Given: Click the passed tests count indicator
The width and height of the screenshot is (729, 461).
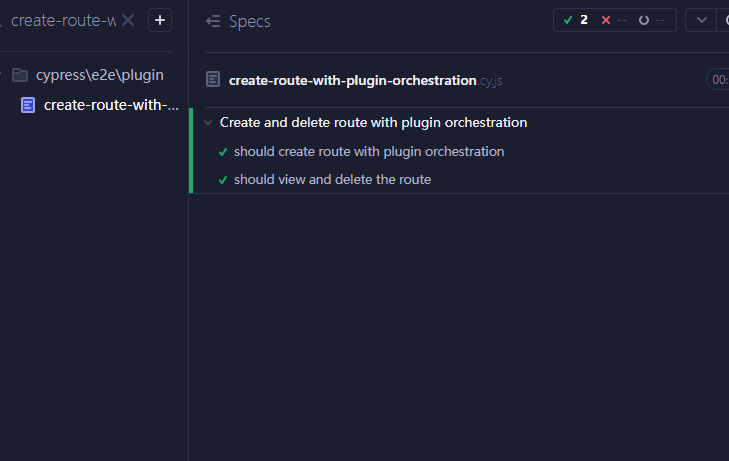Looking at the screenshot, I should (x=575, y=20).
